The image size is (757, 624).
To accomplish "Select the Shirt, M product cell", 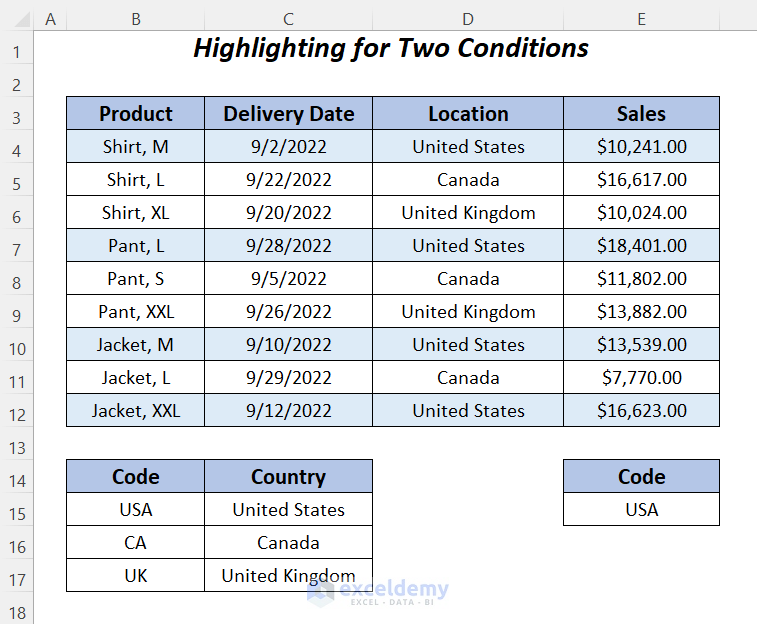I will coord(136,147).
